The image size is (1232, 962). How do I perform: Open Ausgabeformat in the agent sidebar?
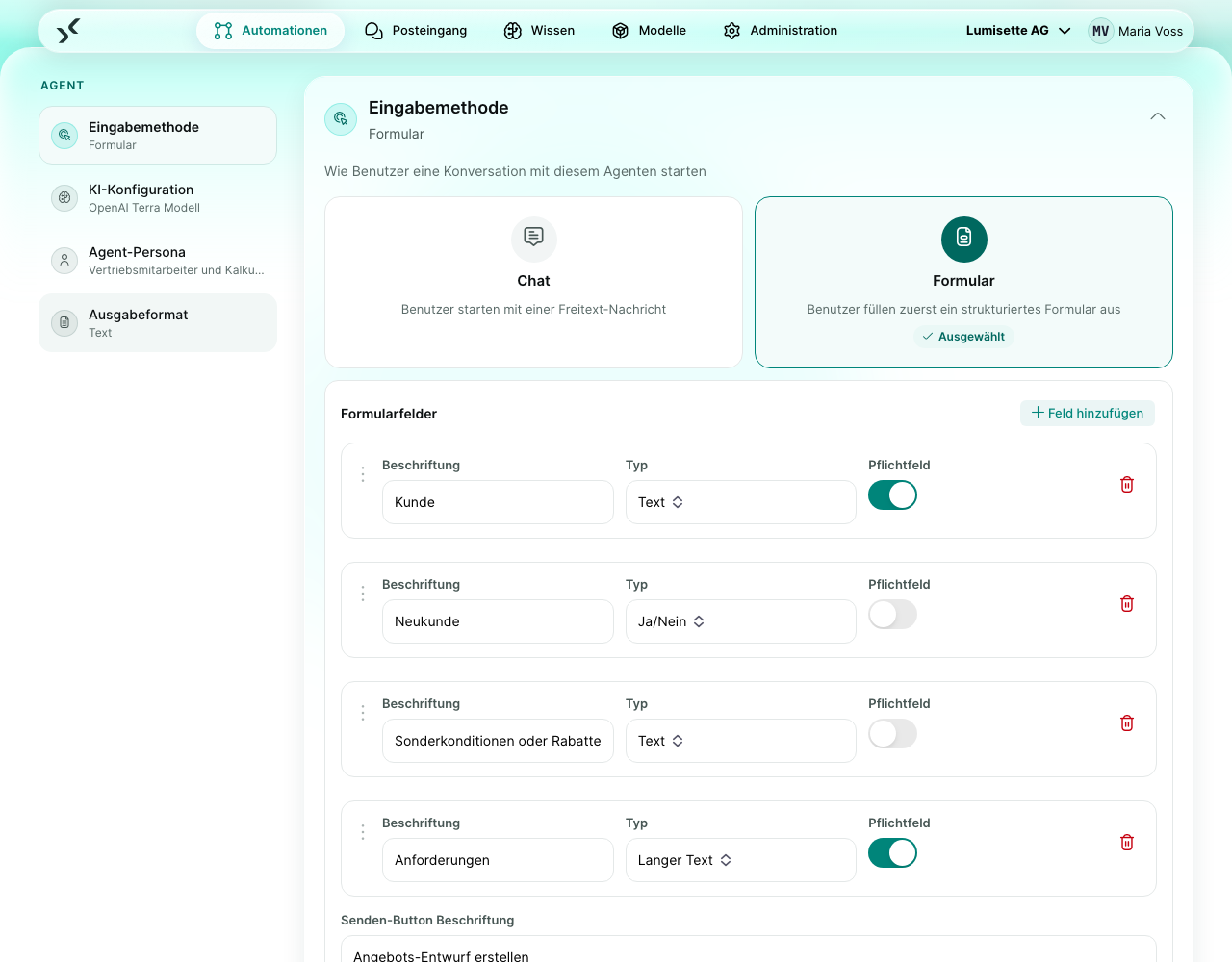(158, 322)
